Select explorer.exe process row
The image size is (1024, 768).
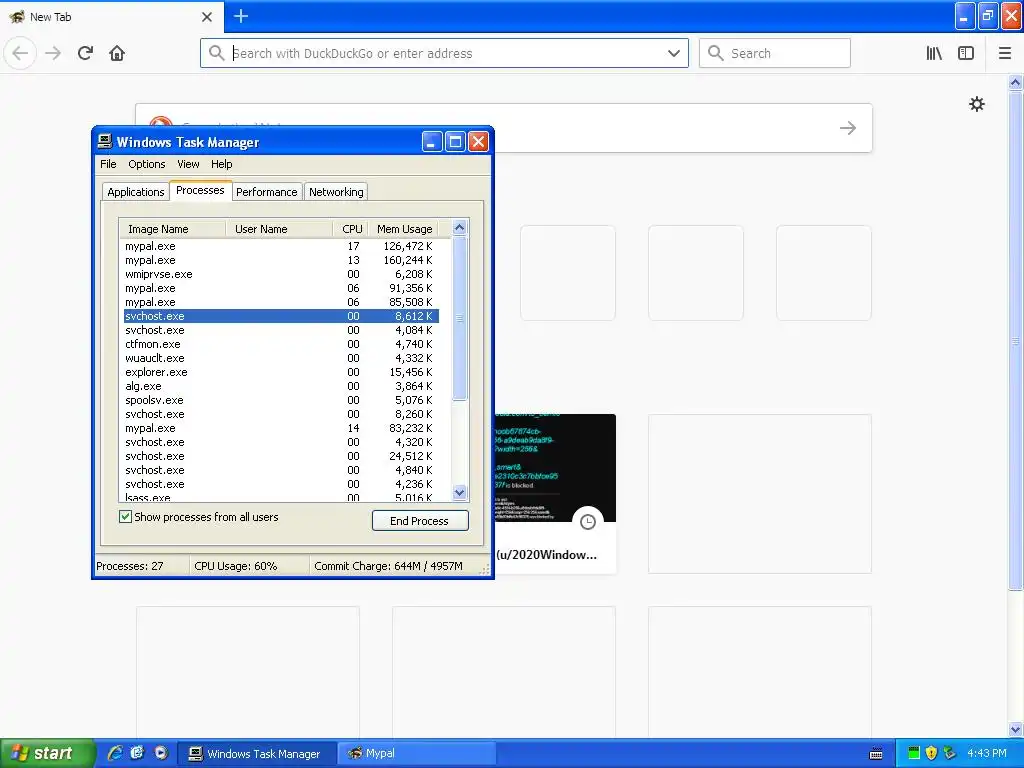[x=281, y=372]
